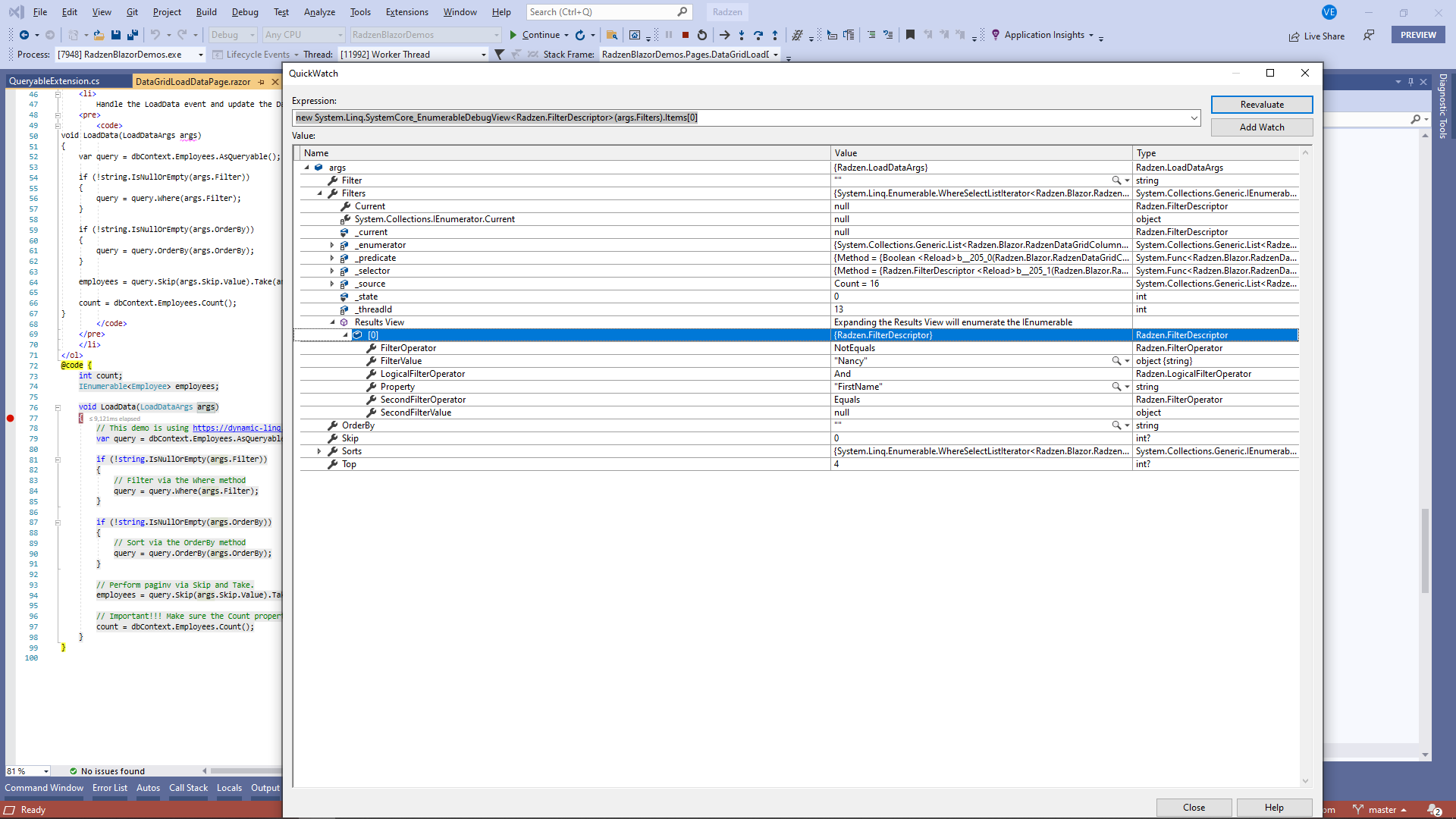Collapse the [0] result row
This screenshot has width=1456, height=819.
(345, 335)
